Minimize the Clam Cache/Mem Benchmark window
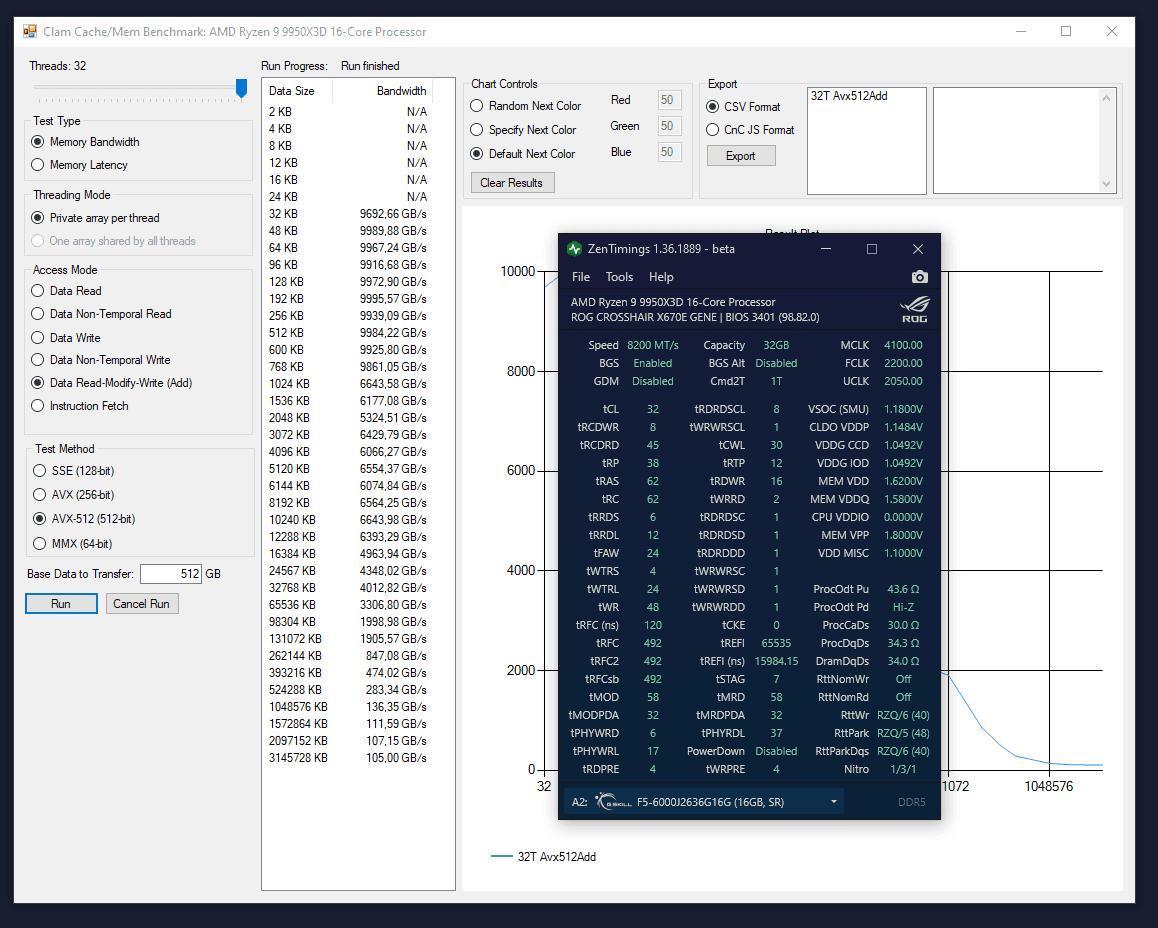The width and height of the screenshot is (1158, 928). (1021, 31)
